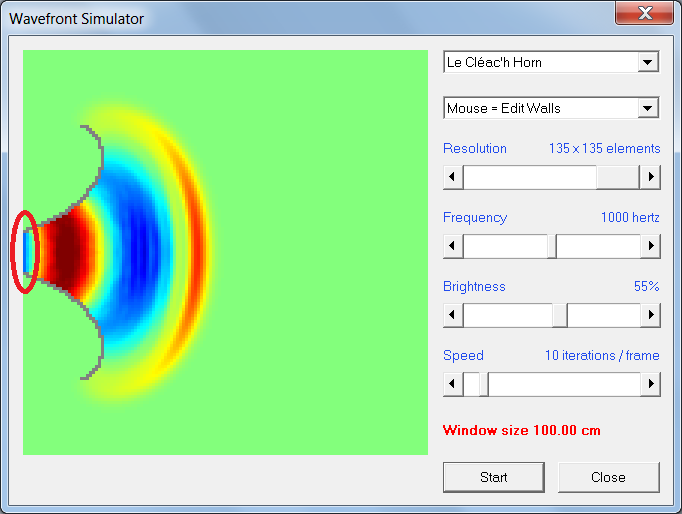
Task: Decrease resolution with the left scrollbar arrow
Action: (x=453, y=177)
